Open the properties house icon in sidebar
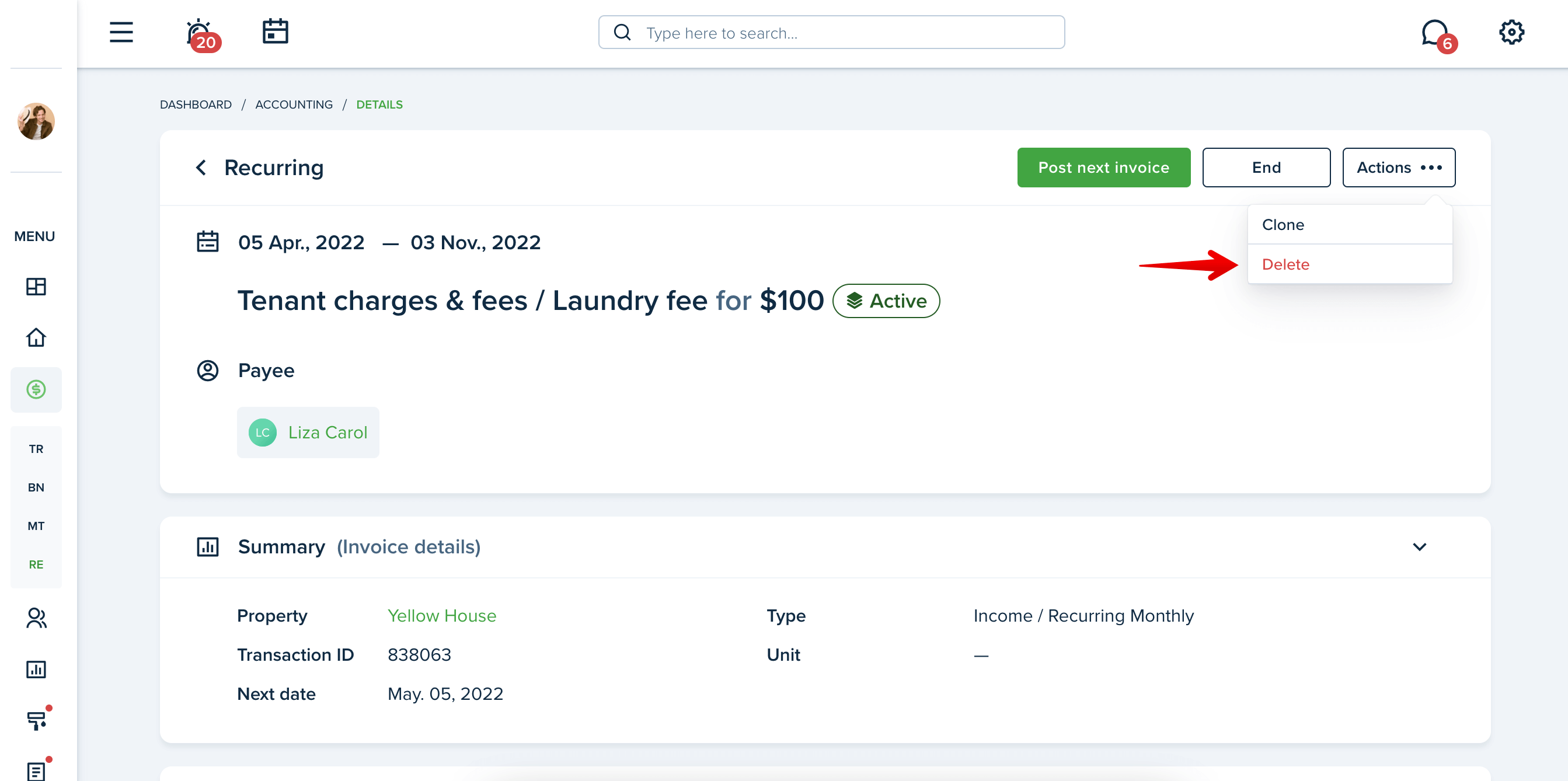 point(36,338)
